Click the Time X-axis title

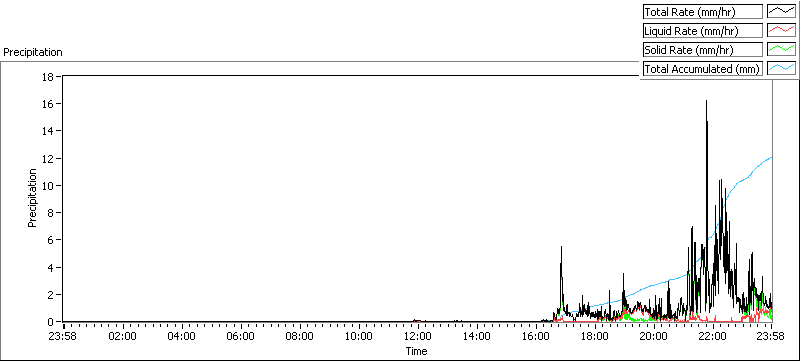pos(416,351)
